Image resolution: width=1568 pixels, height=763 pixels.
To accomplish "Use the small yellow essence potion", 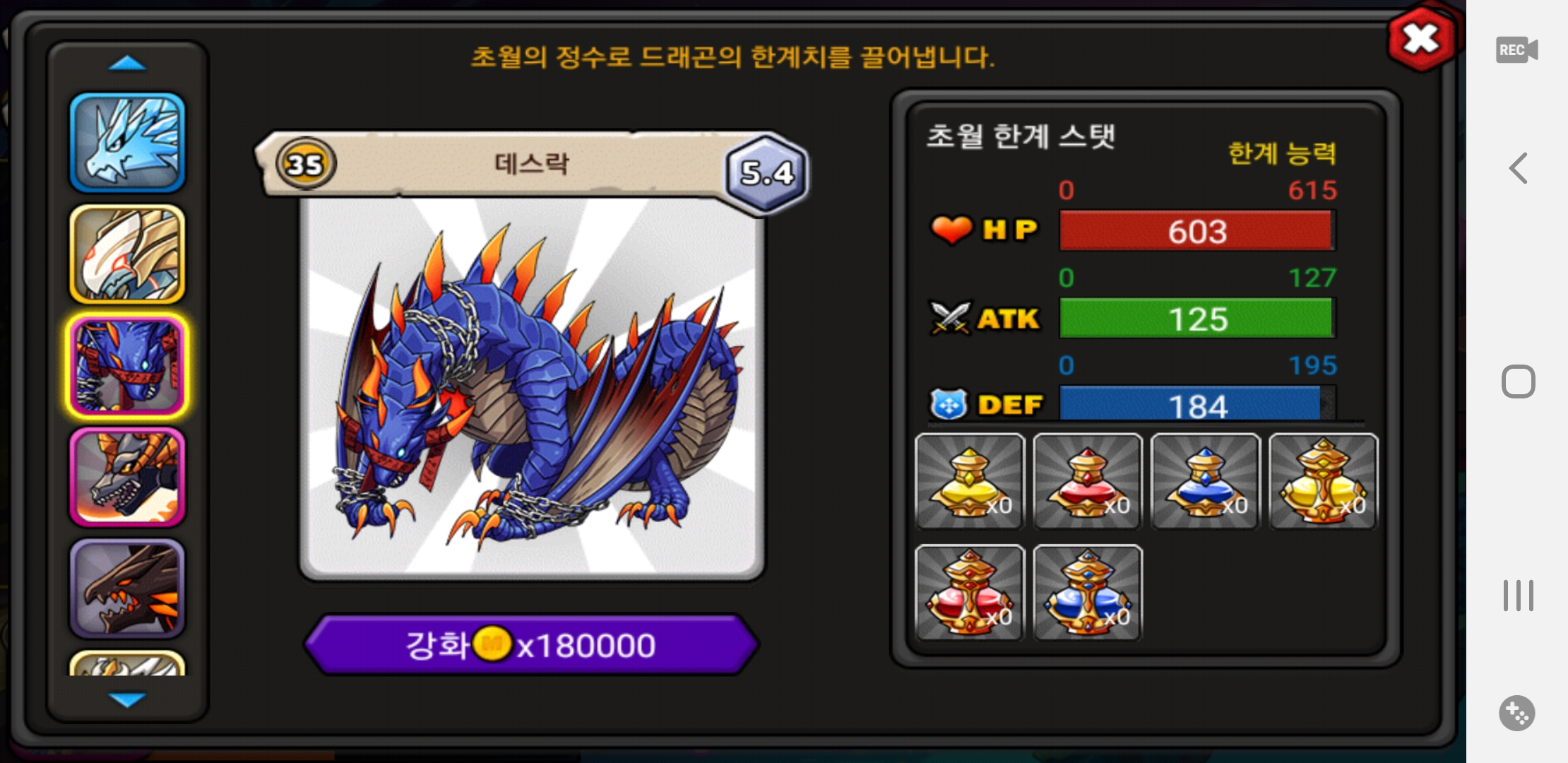I will point(970,481).
